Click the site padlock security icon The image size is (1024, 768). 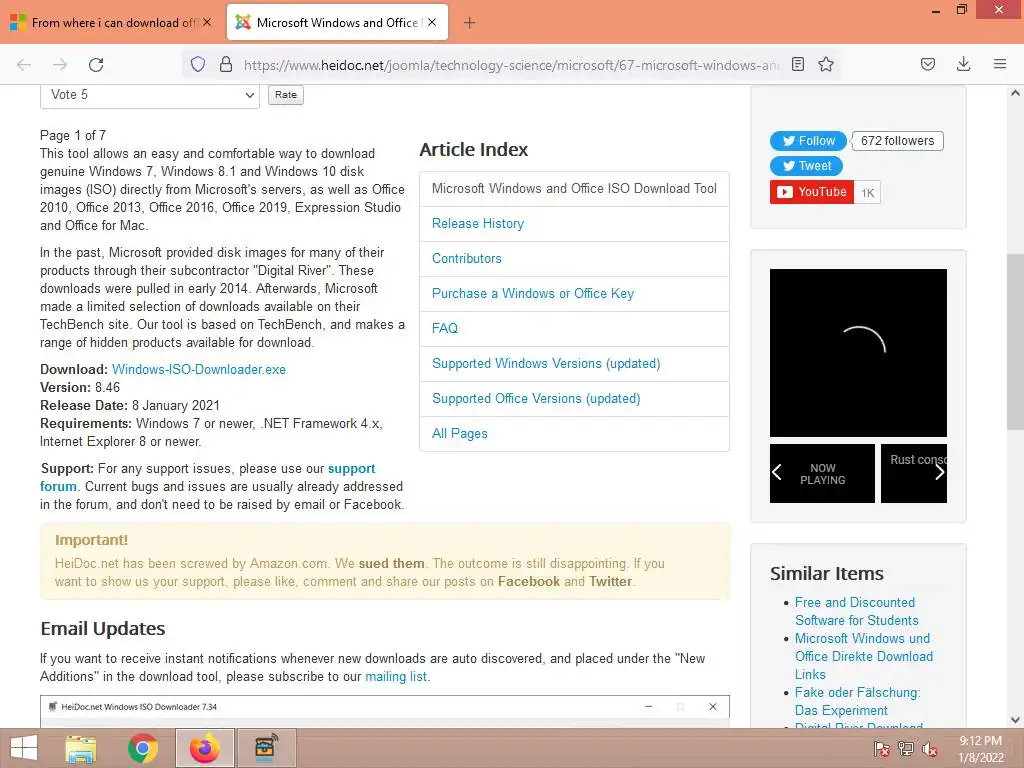pos(226,64)
